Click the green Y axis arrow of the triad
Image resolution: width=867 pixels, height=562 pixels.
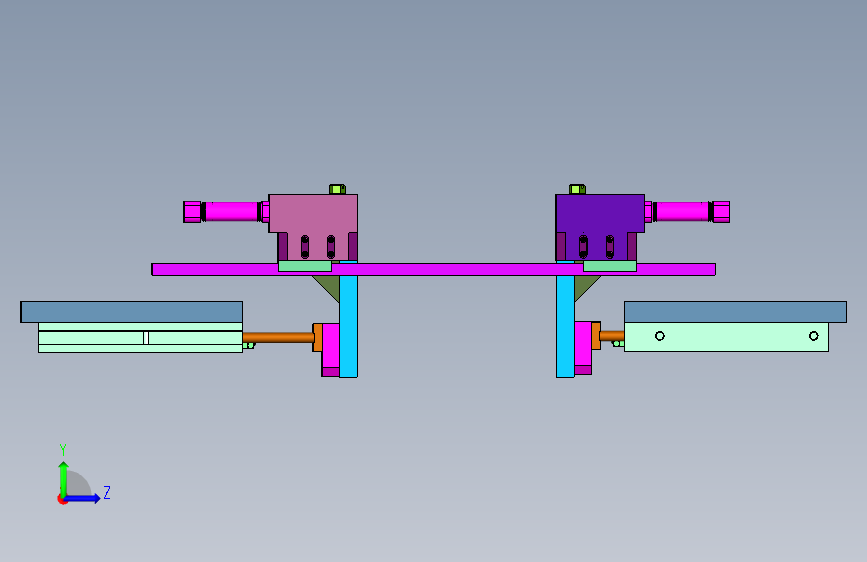click(x=64, y=478)
